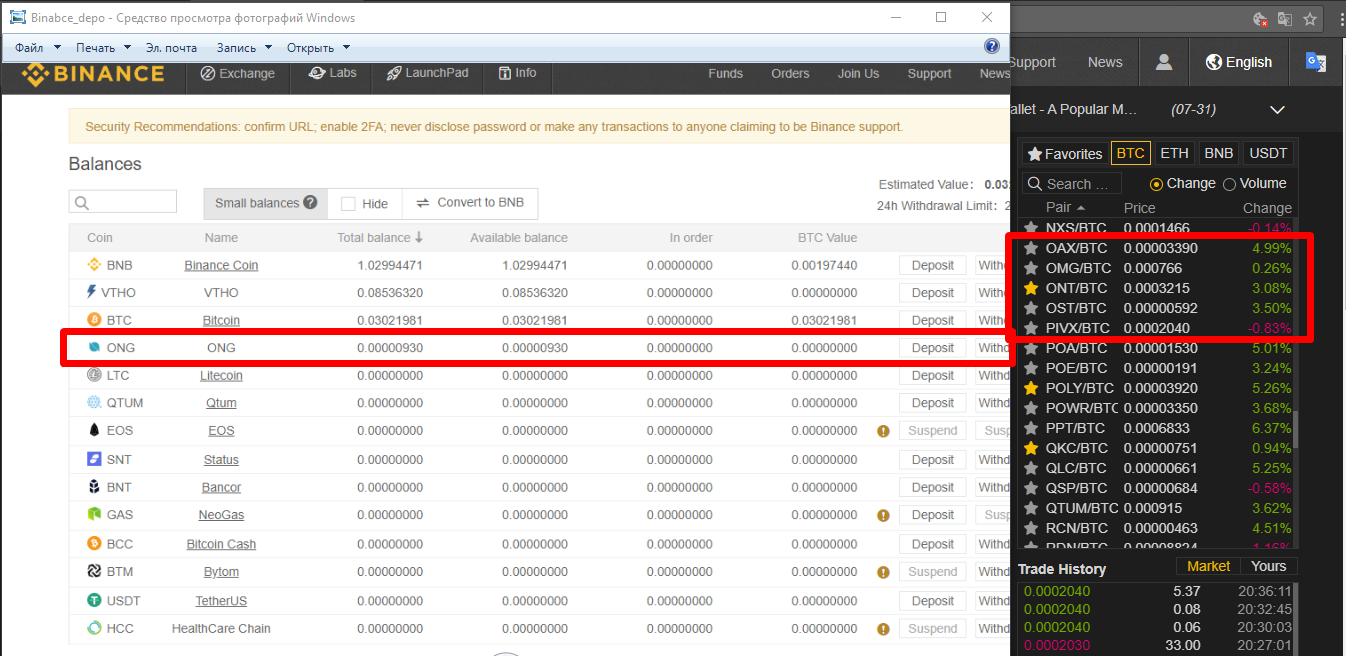The height and width of the screenshot is (656, 1346).
Task: Switch Trade History to the Yours tab
Action: pyautogui.click(x=1268, y=566)
